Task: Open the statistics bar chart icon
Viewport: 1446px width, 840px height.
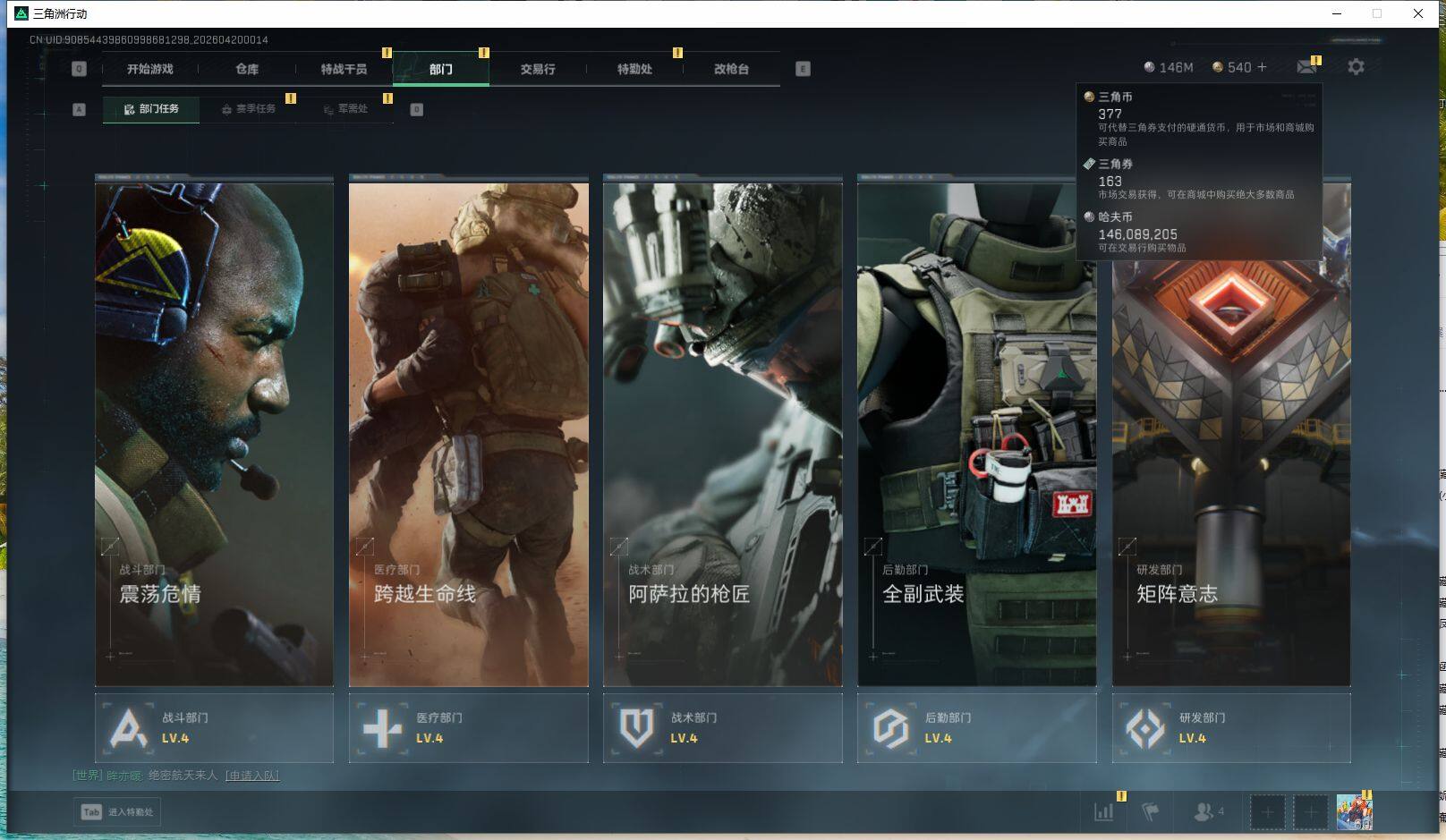Action: pyautogui.click(x=1104, y=811)
